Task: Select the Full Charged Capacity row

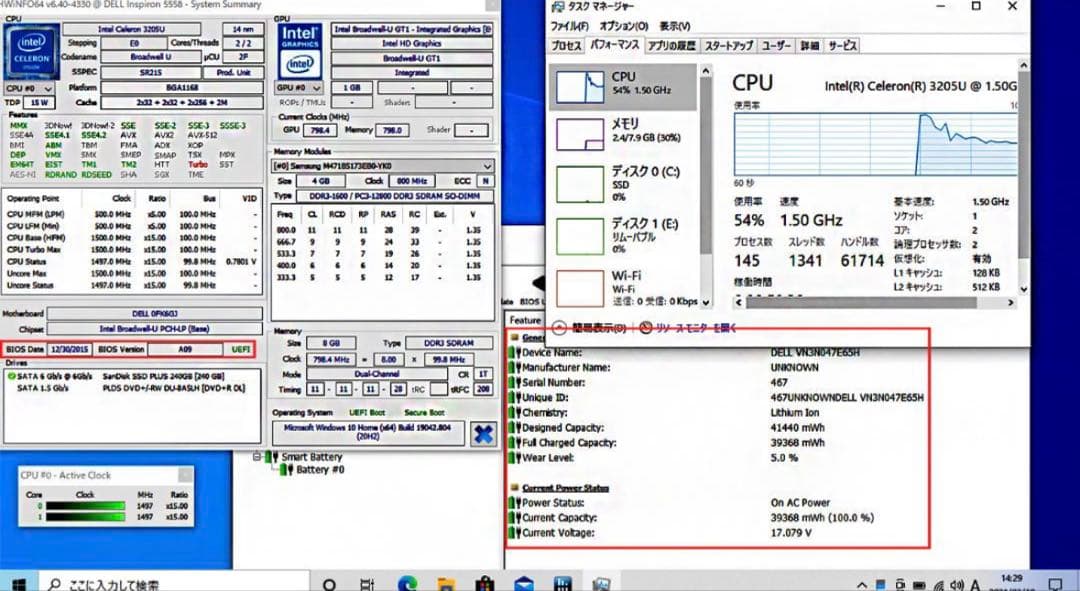Action: 716,443
